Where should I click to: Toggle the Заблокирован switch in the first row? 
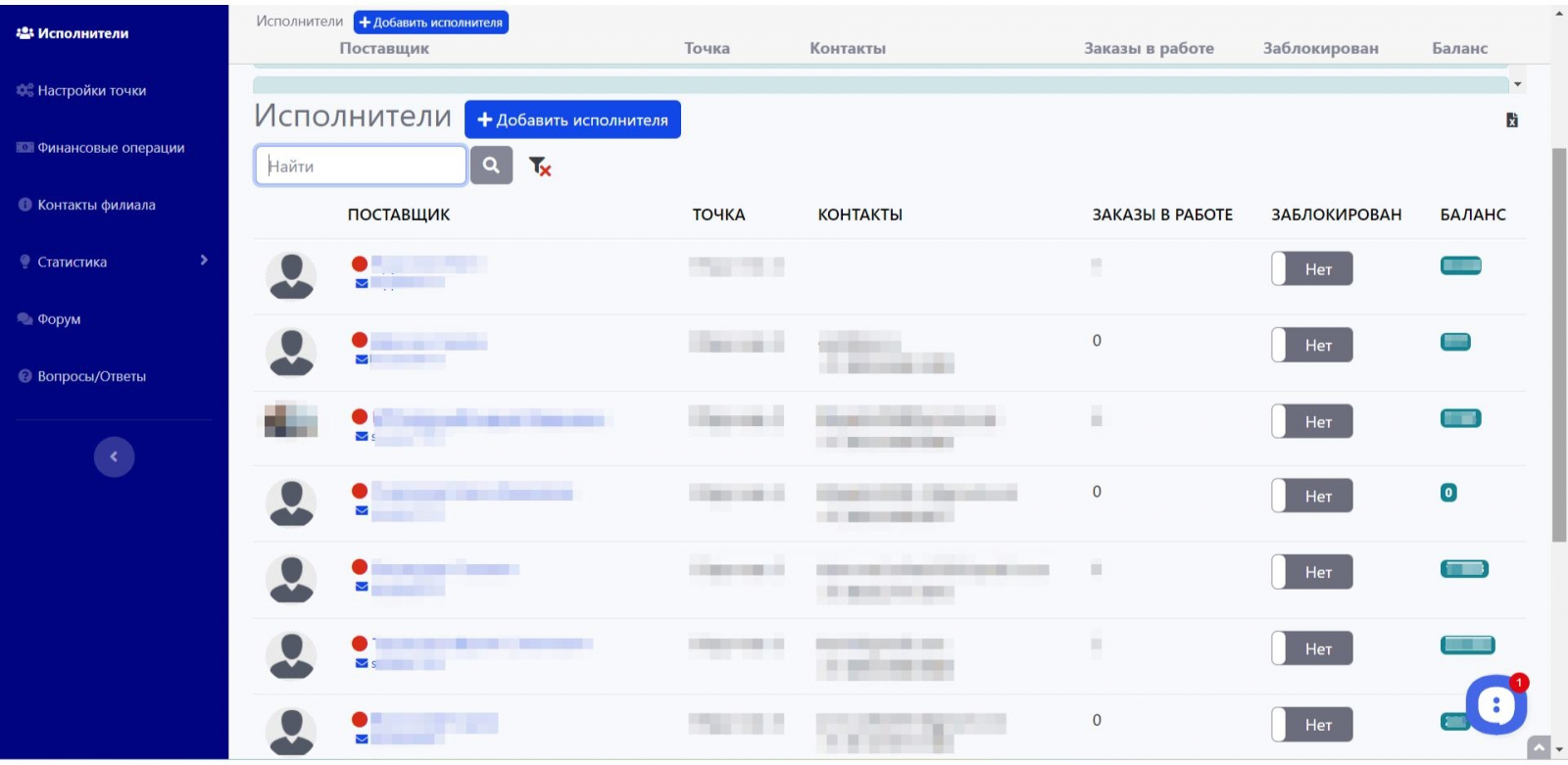[1312, 268]
